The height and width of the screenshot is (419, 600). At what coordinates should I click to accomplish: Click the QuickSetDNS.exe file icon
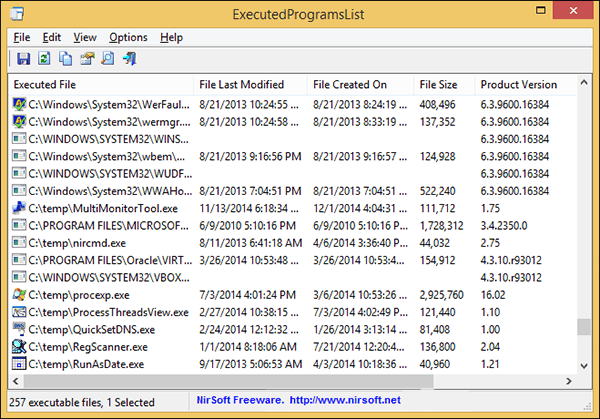(19, 329)
